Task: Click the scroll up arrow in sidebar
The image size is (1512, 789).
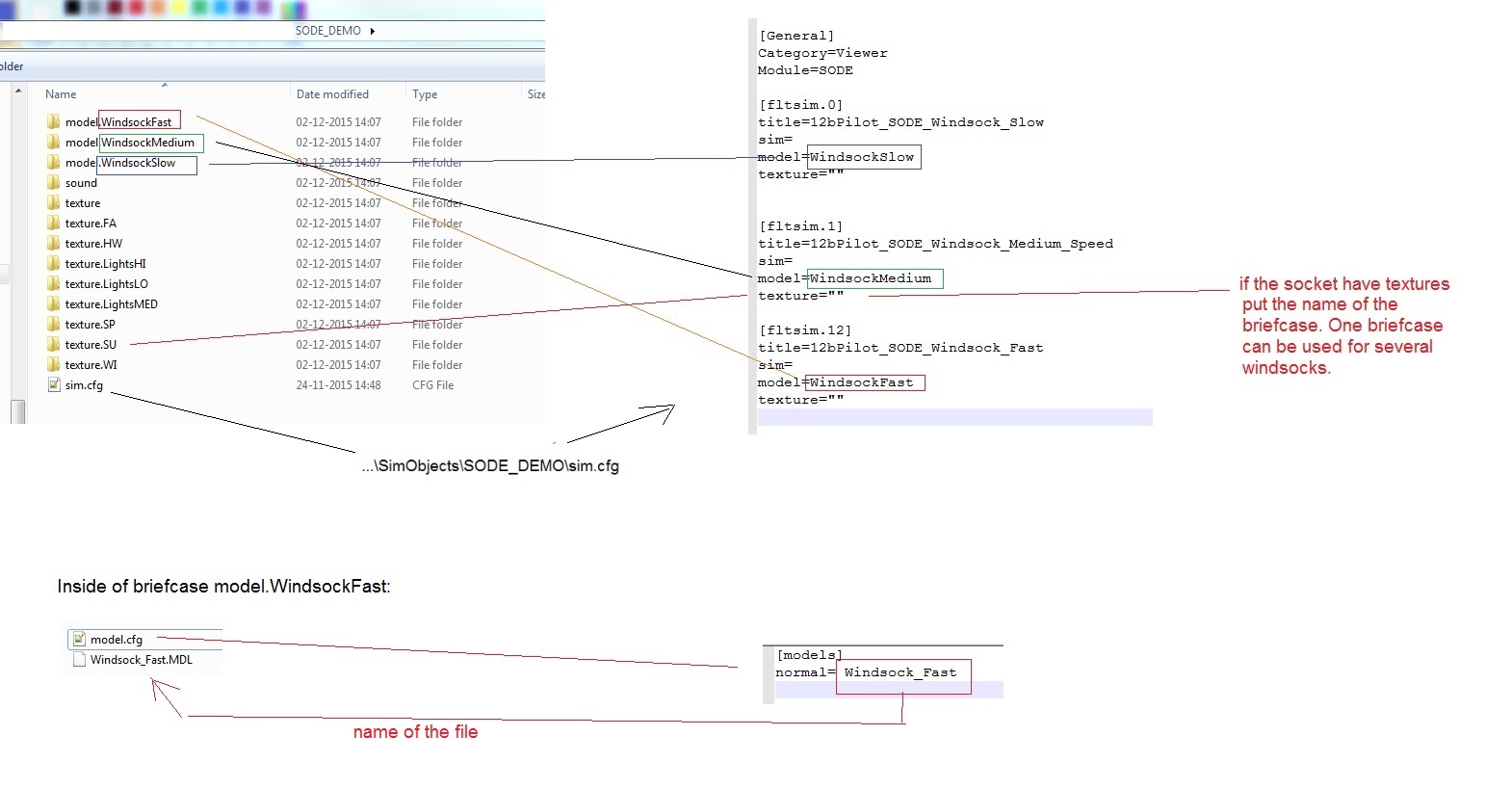Action: 17,91
